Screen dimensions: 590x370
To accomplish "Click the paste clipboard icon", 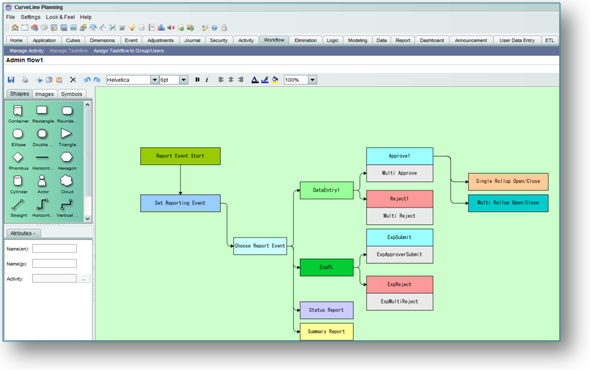I will pyautogui.click(x=59, y=80).
